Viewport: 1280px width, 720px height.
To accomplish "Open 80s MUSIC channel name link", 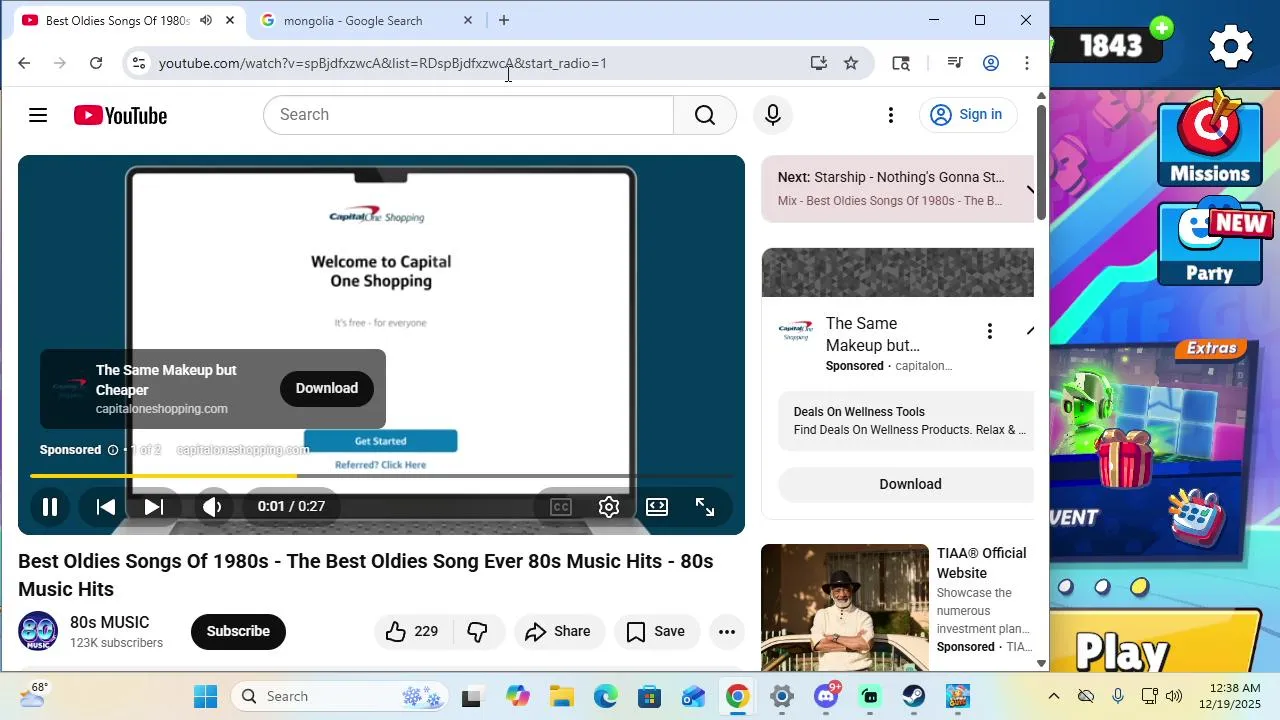I will [109, 623].
